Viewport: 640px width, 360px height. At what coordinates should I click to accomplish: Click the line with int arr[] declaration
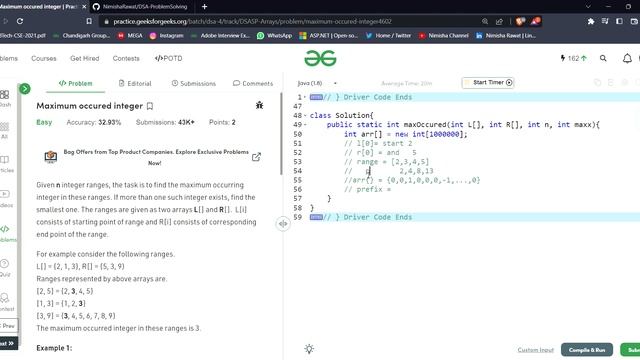[405, 134]
